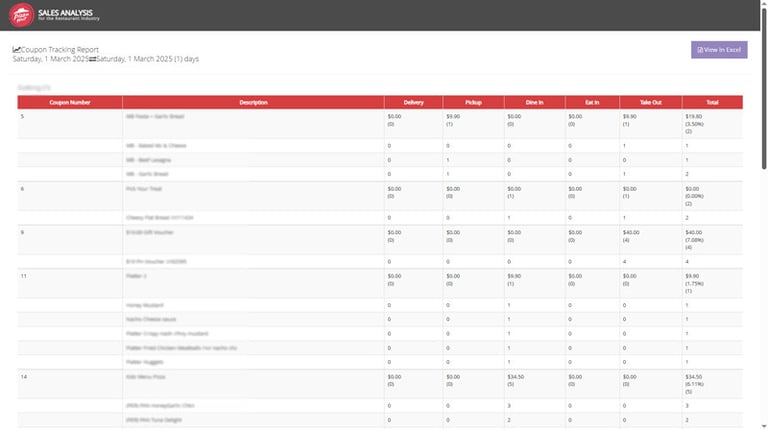Click the Cheesy Flat Bread description row
The height and width of the screenshot is (430, 768).
pyautogui.click(x=253, y=218)
